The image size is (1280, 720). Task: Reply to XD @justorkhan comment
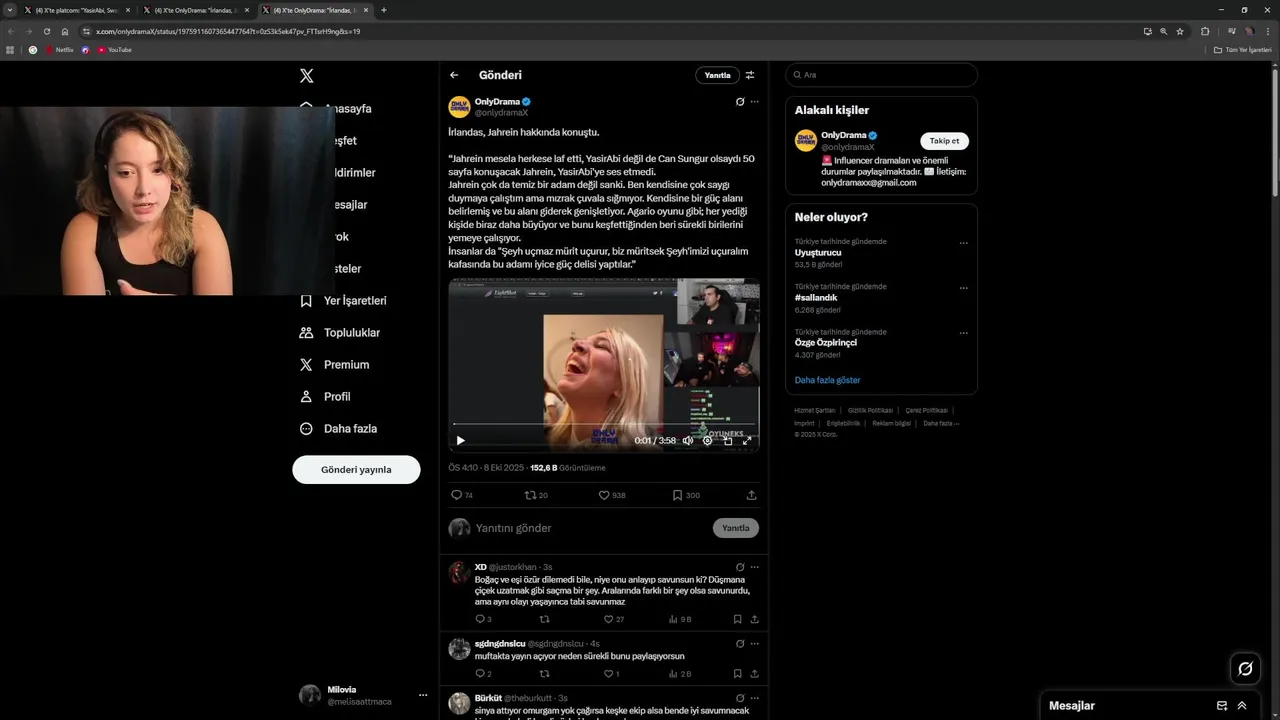pos(483,619)
